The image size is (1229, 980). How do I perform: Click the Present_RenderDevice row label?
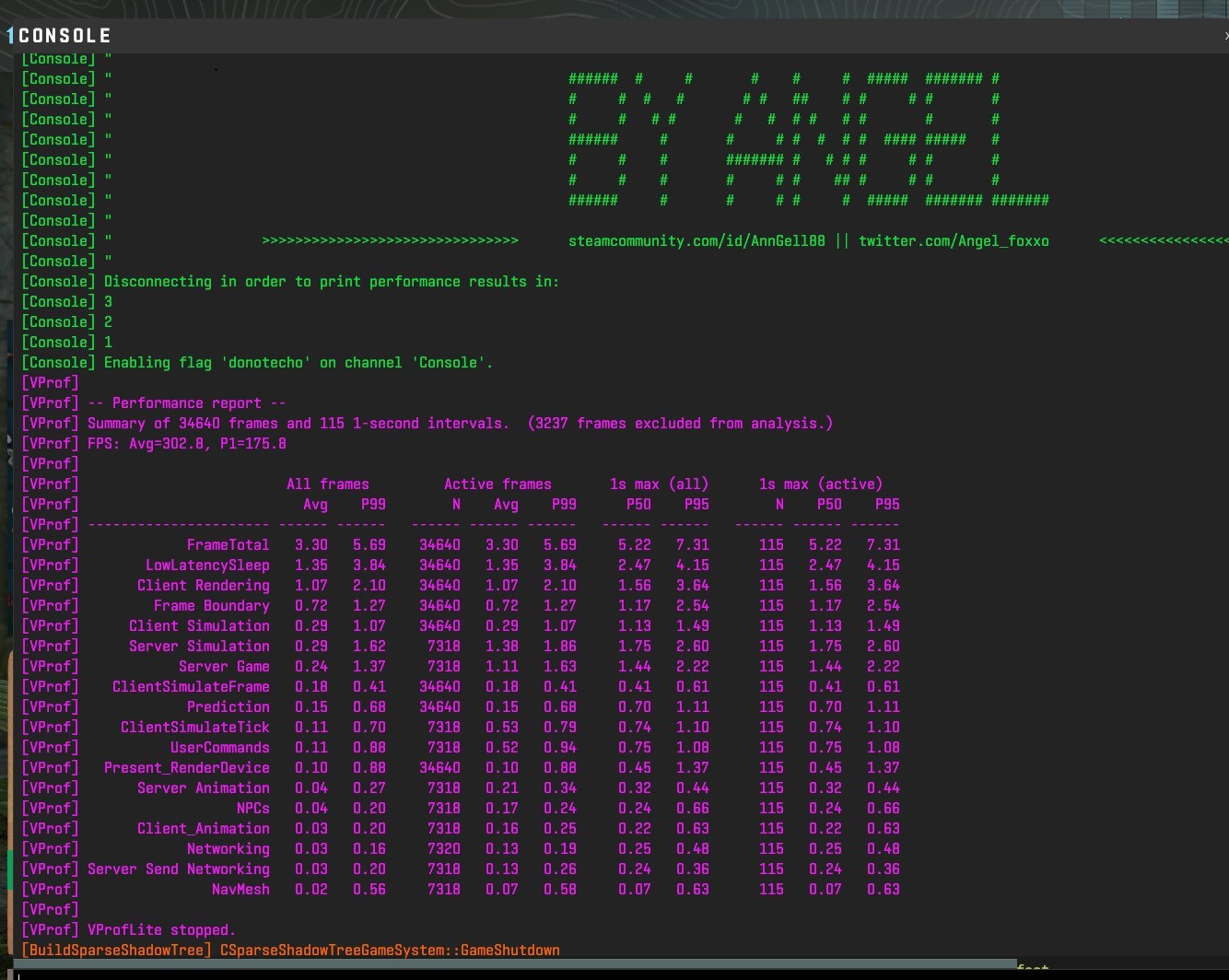click(x=186, y=768)
